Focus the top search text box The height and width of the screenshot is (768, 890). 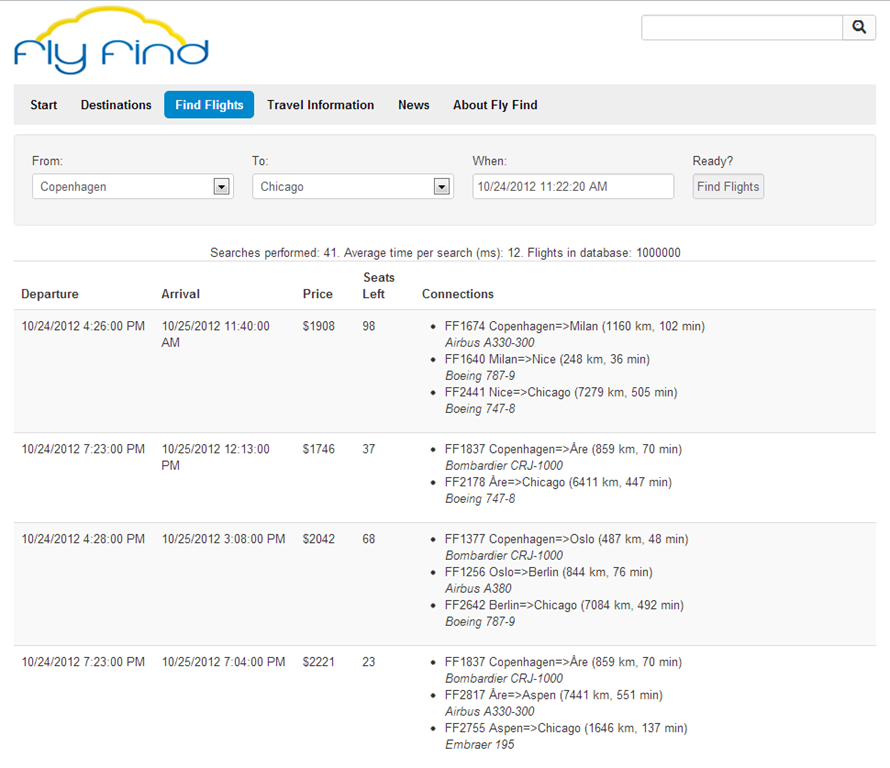(741, 28)
